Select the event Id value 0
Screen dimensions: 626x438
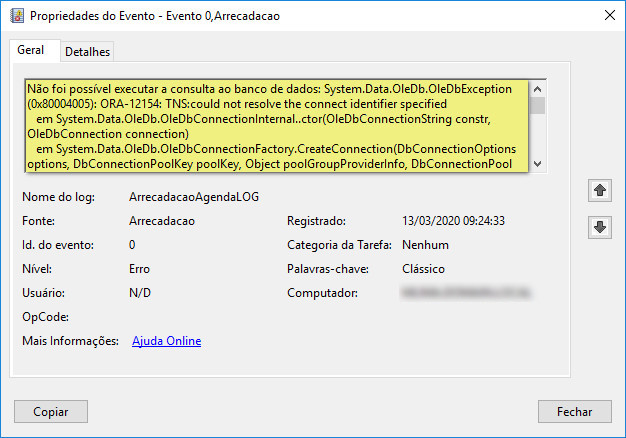coord(132,245)
